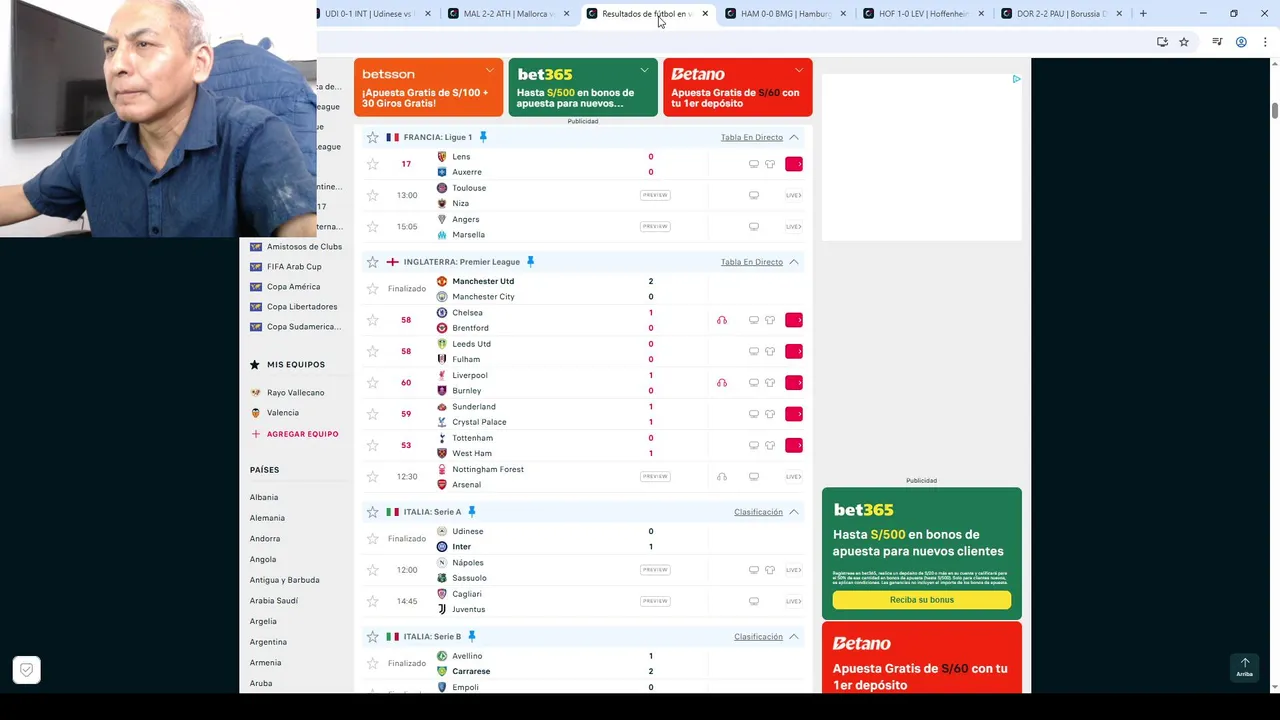
Task: Open Tabla En Directo for Premier League
Action: click(752, 262)
